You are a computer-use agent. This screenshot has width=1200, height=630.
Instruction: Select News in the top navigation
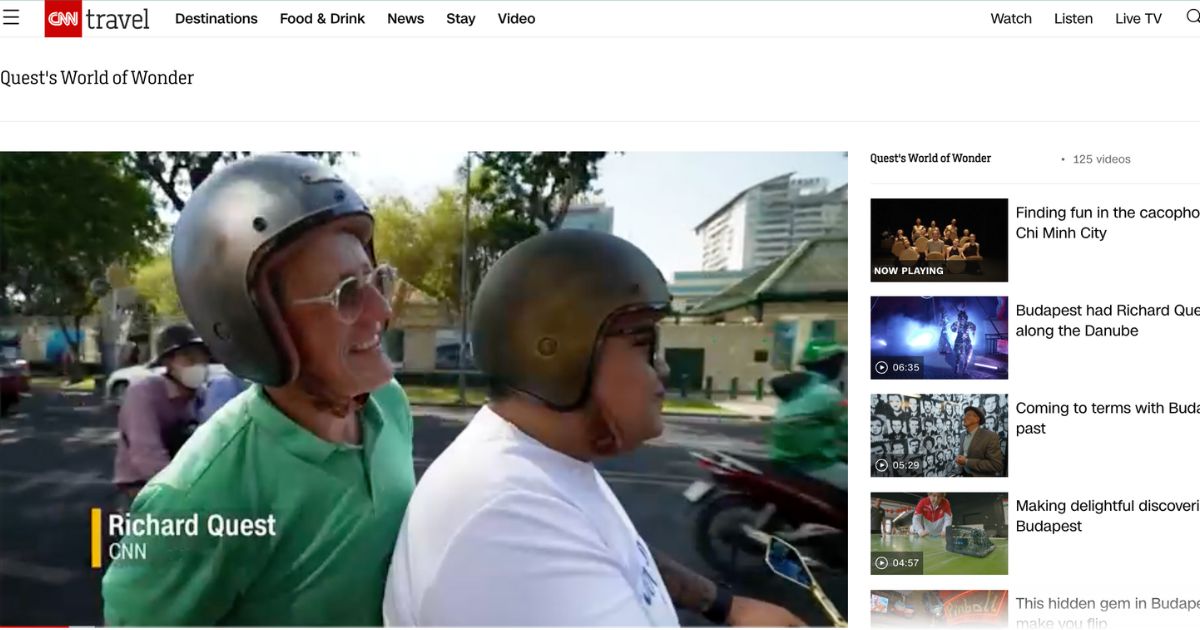pos(405,19)
